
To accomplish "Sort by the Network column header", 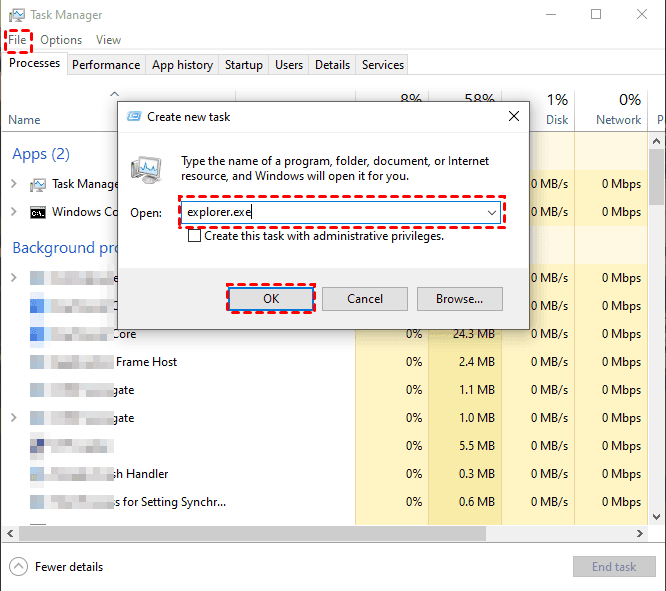I will coord(618,120).
